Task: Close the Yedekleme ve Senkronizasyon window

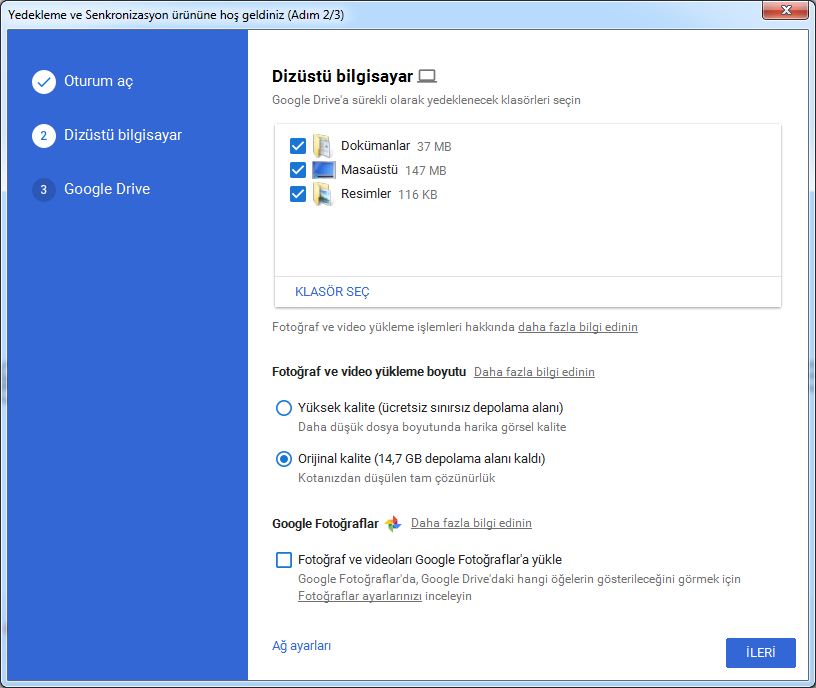Action: [x=786, y=10]
